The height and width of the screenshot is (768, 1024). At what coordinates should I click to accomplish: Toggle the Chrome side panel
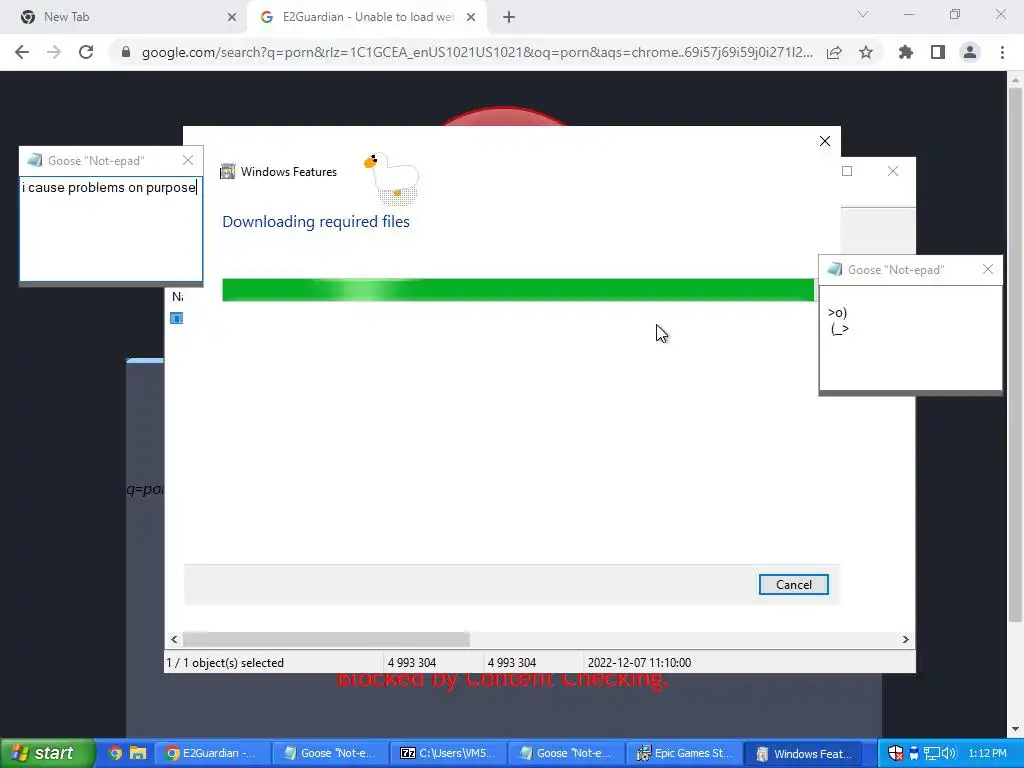tap(938, 52)
